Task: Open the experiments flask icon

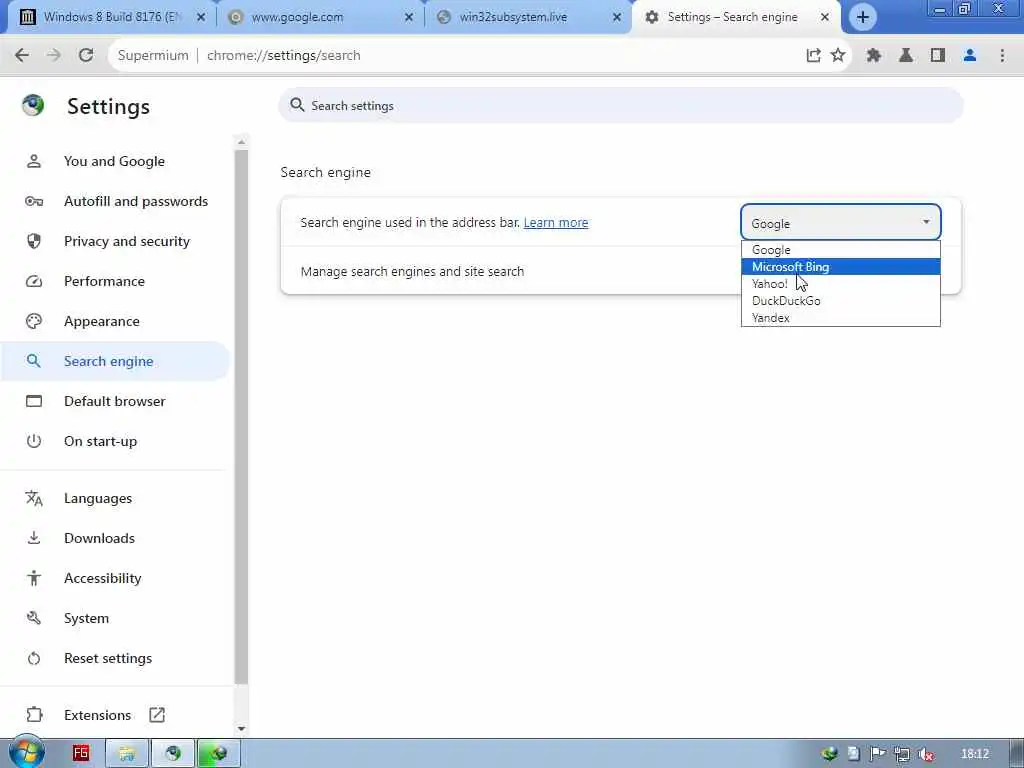Action: click(906, 56)
